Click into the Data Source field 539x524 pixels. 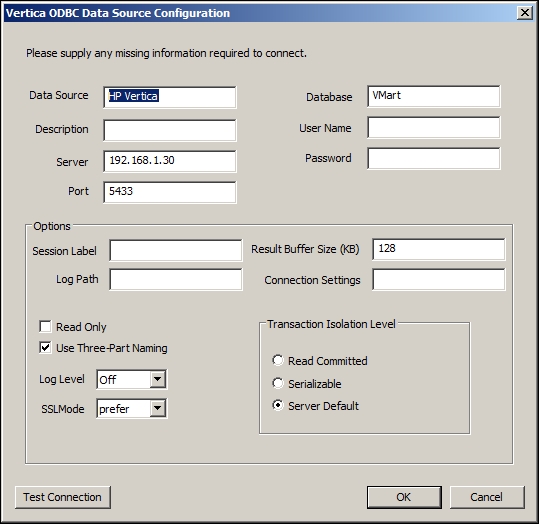click(x=170, y=97)
